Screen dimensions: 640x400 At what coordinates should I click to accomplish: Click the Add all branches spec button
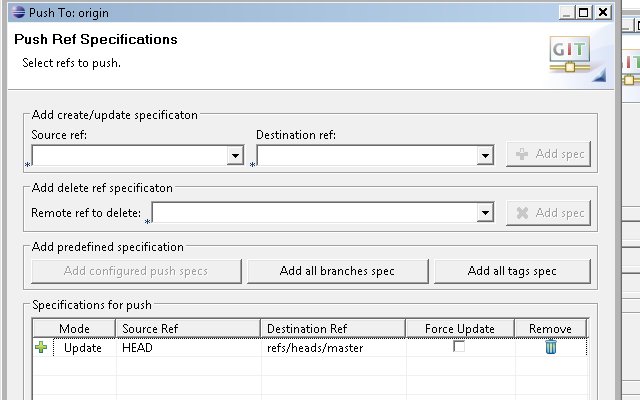338,271
